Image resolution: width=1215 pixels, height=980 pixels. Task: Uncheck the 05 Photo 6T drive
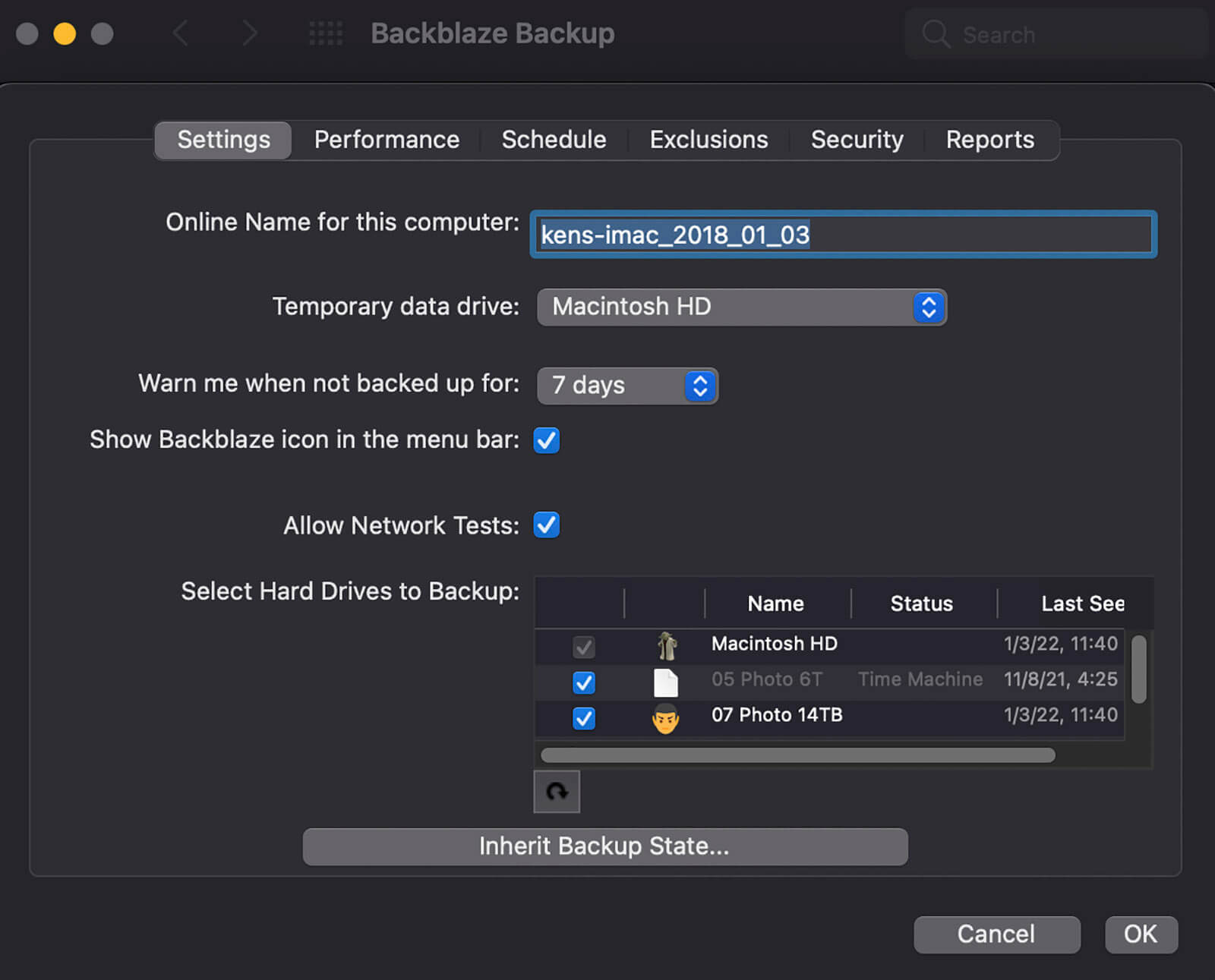click(583, 682)
